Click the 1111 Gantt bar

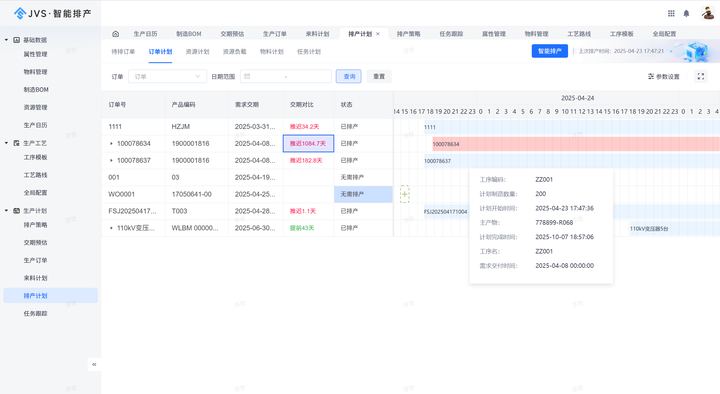[572, 127]
